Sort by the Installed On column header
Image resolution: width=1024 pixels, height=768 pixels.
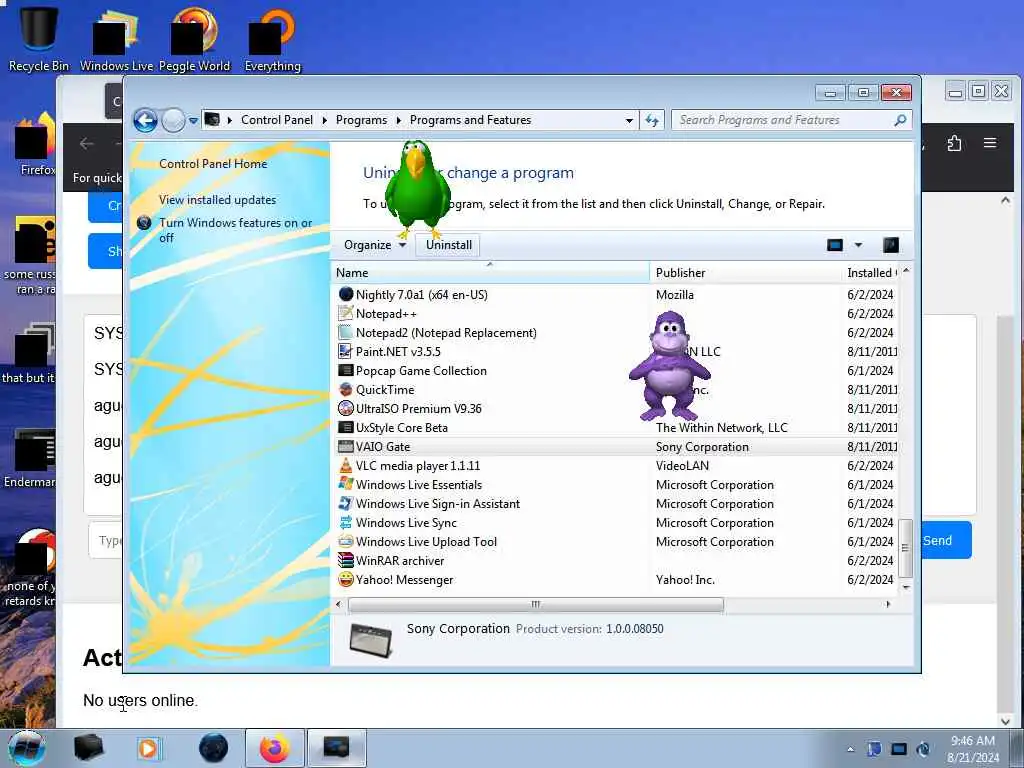point(871,273)
